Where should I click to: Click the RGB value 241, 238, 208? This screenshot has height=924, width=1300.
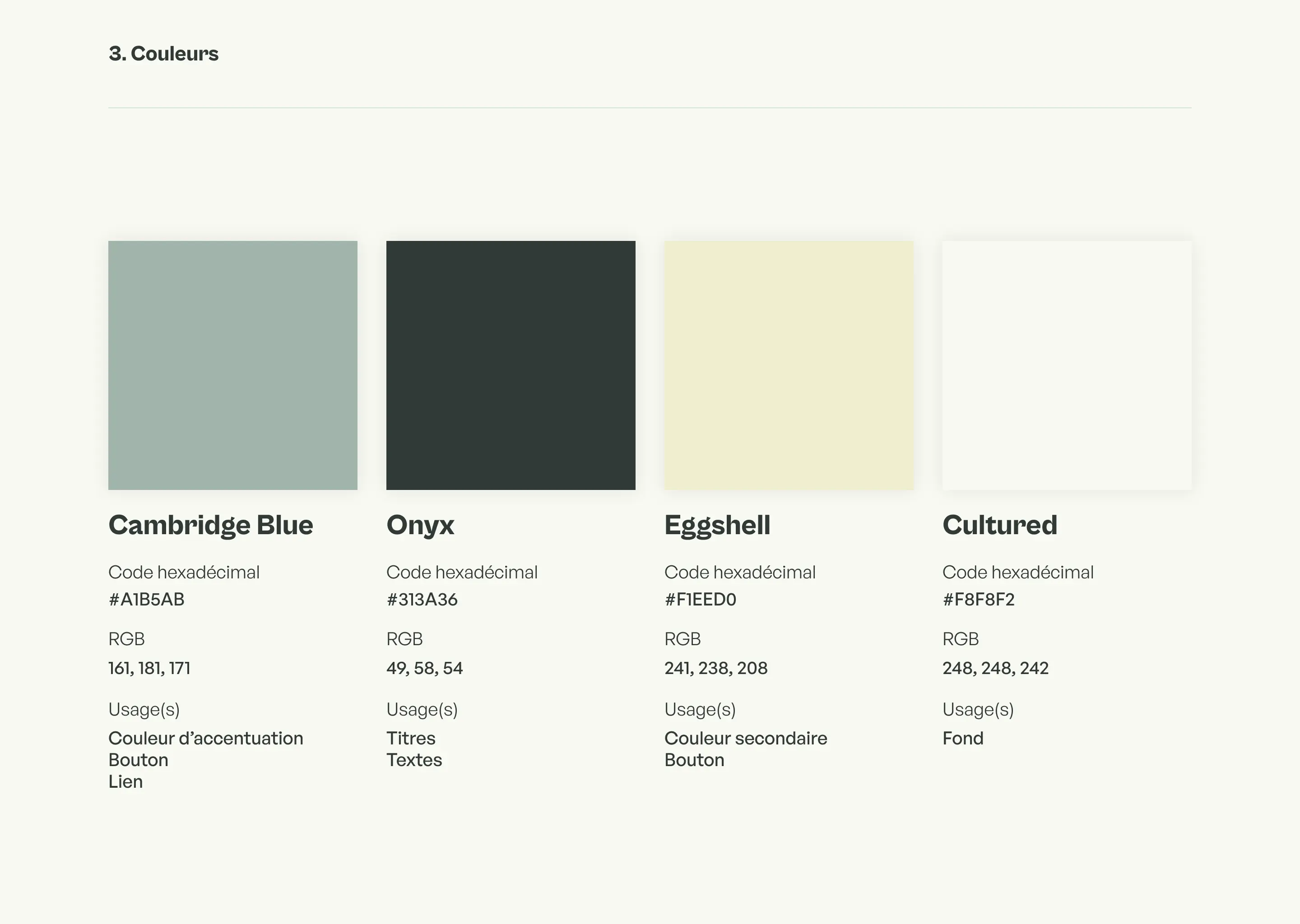pyautogui.click(x=715, y=668)
